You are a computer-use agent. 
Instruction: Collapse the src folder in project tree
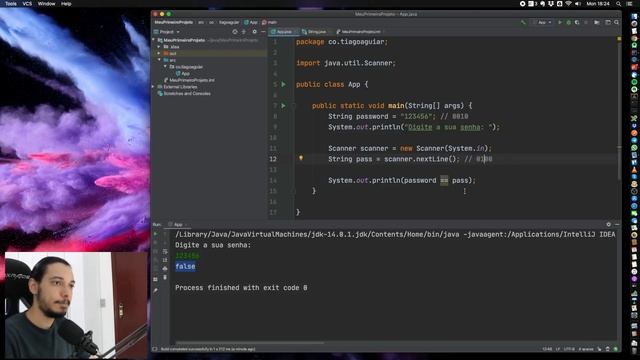(159, 60)
